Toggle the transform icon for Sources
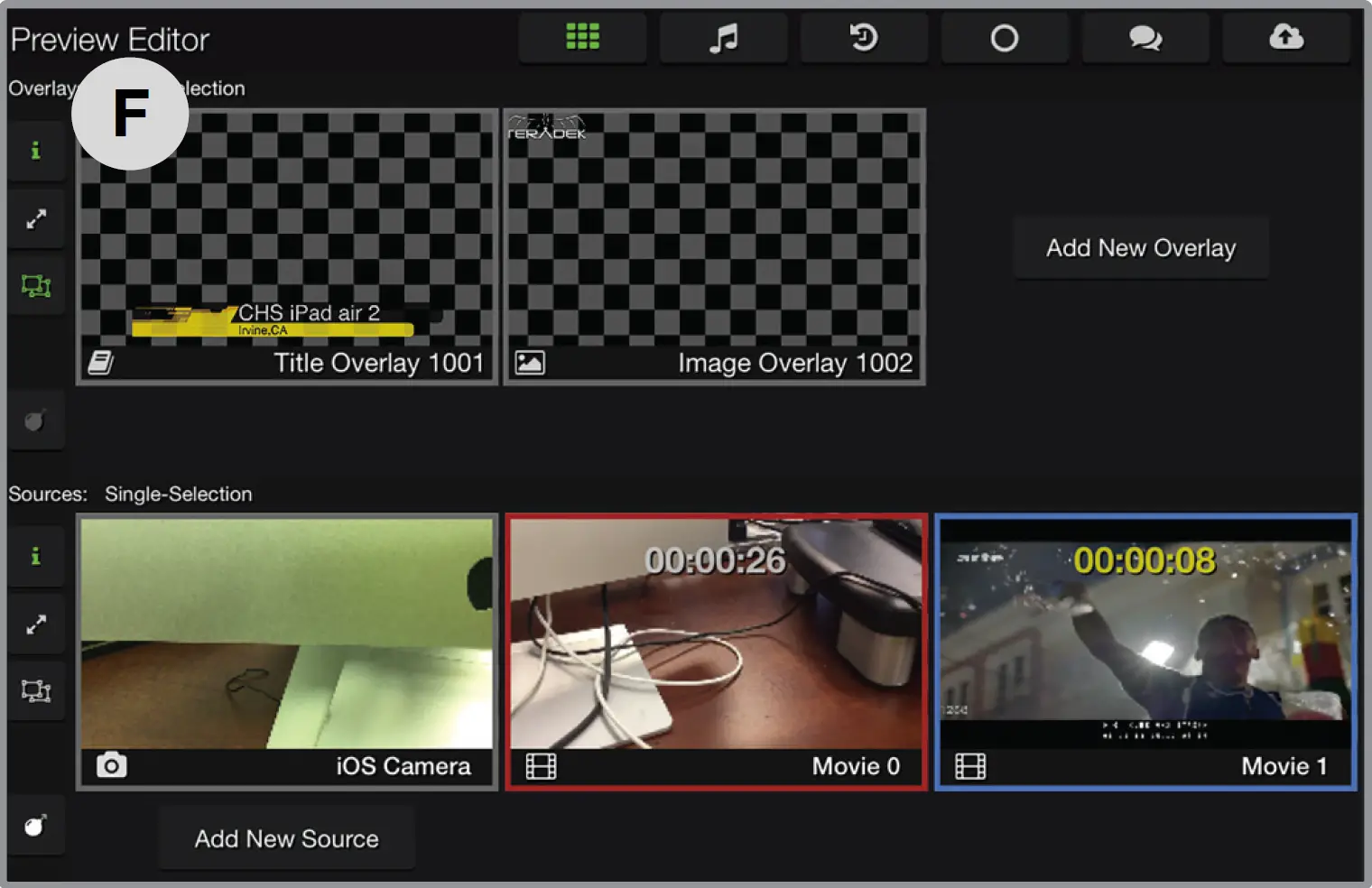Image resolution: width=1372 pixels, height=888 pixels. 36,692
